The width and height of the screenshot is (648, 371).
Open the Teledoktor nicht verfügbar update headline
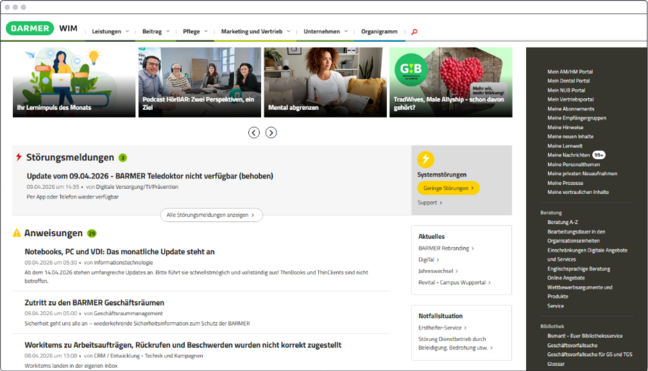[x=150, y=176]
